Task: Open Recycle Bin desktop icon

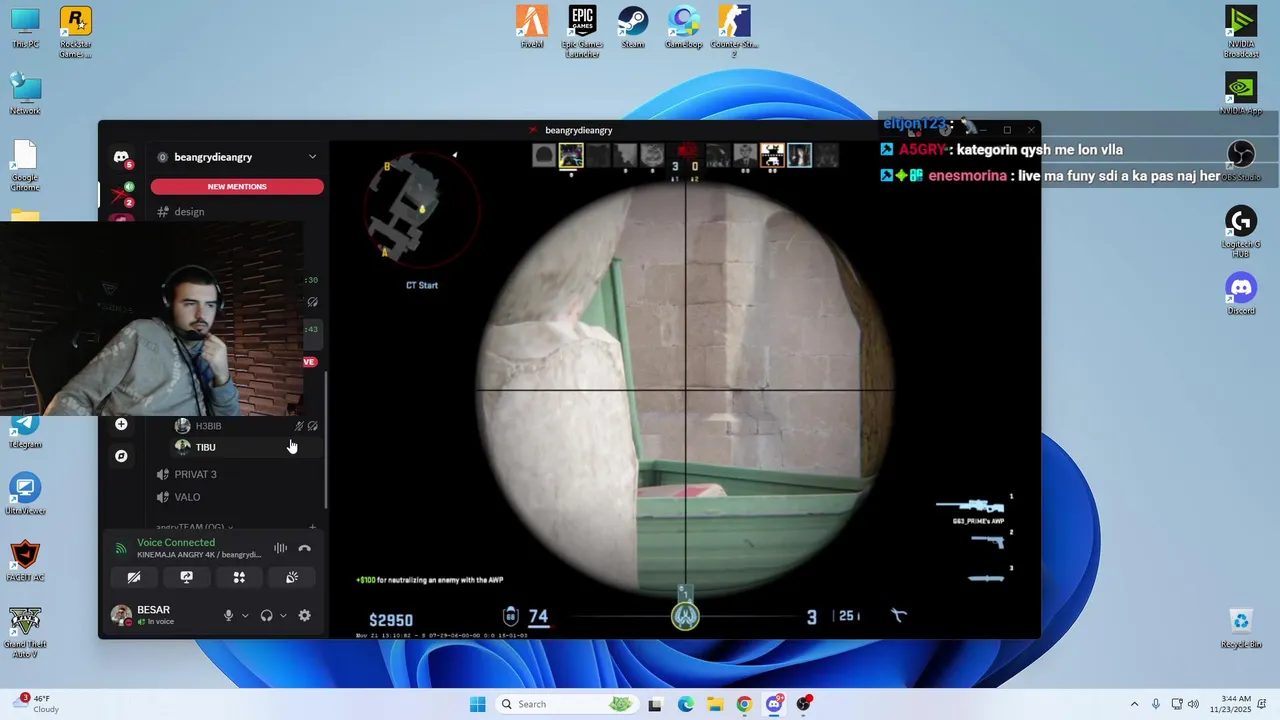Action: click(1241, 627)
